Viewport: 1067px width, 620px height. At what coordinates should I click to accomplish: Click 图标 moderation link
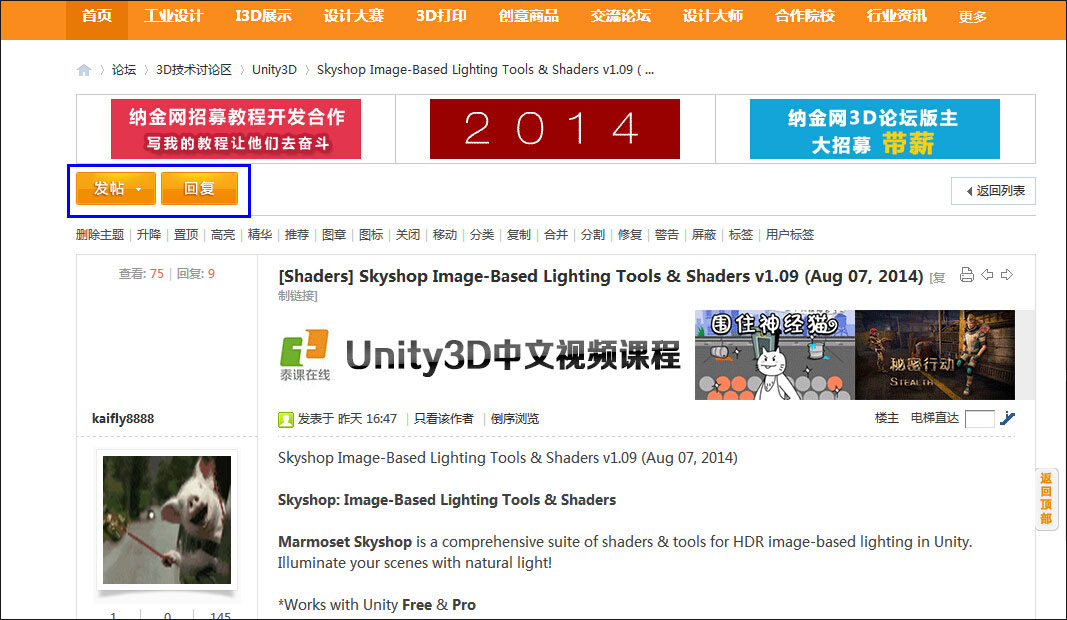pyautogui.click(x=371, y=235)
